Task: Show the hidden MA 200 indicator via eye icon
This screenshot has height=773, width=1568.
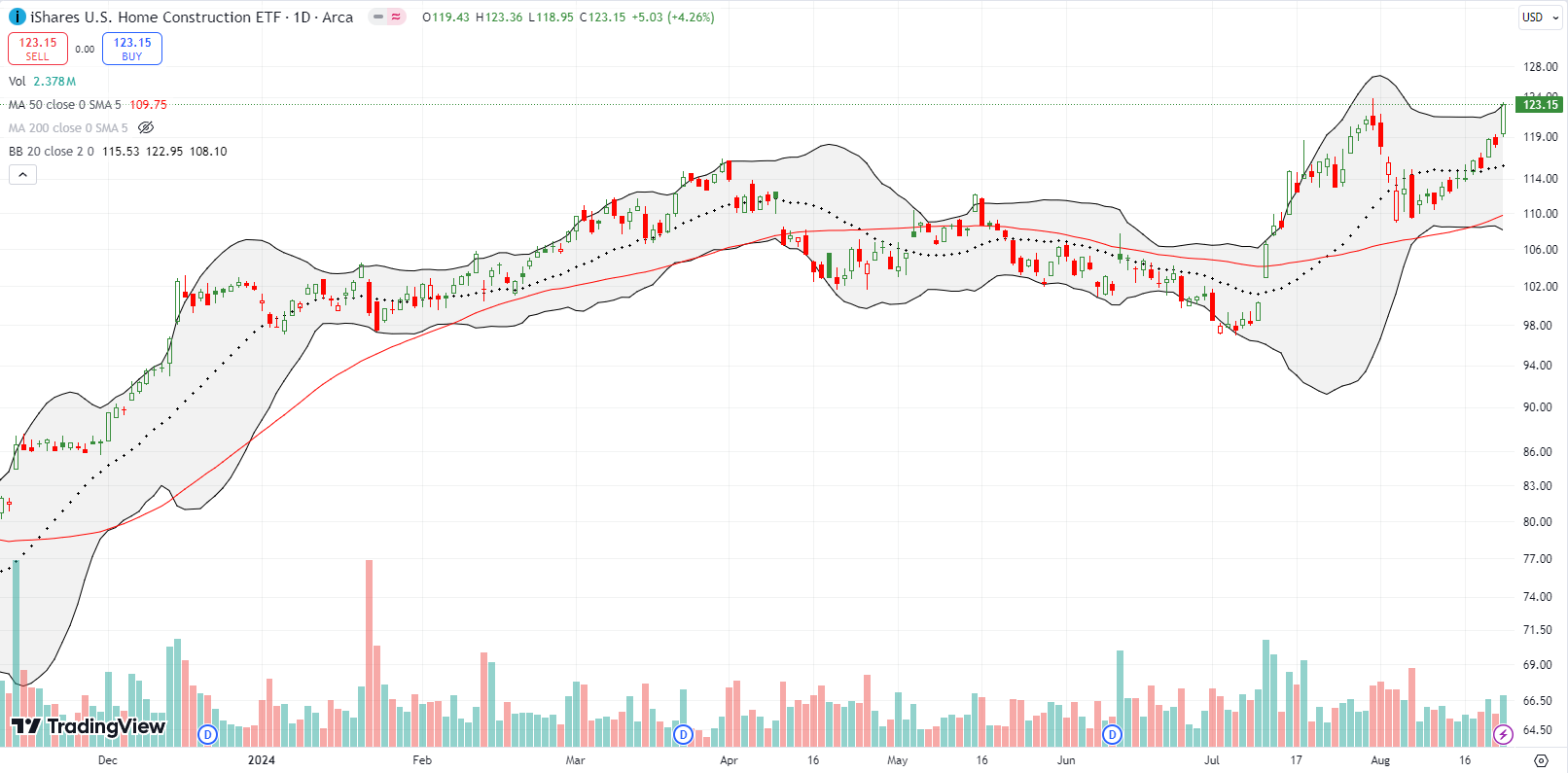Action: [146, 127]
